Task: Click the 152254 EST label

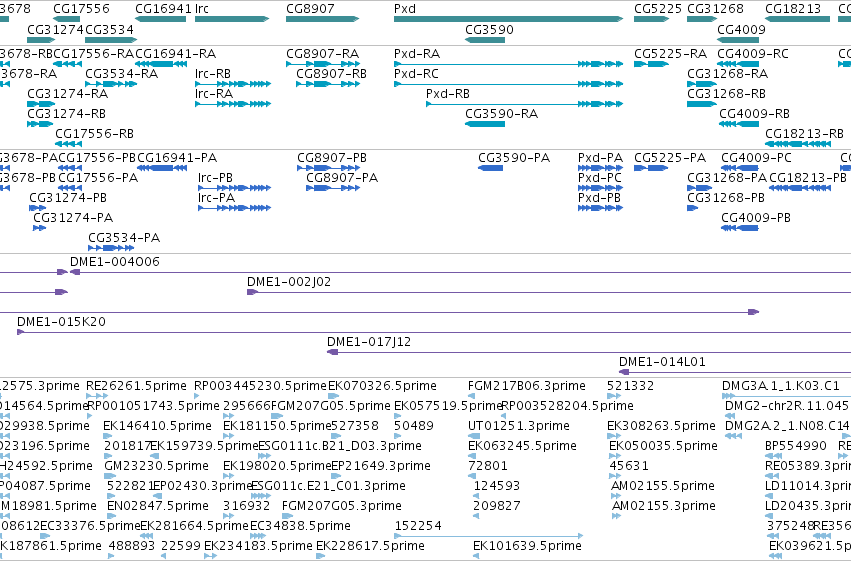Action: point(418,526)
